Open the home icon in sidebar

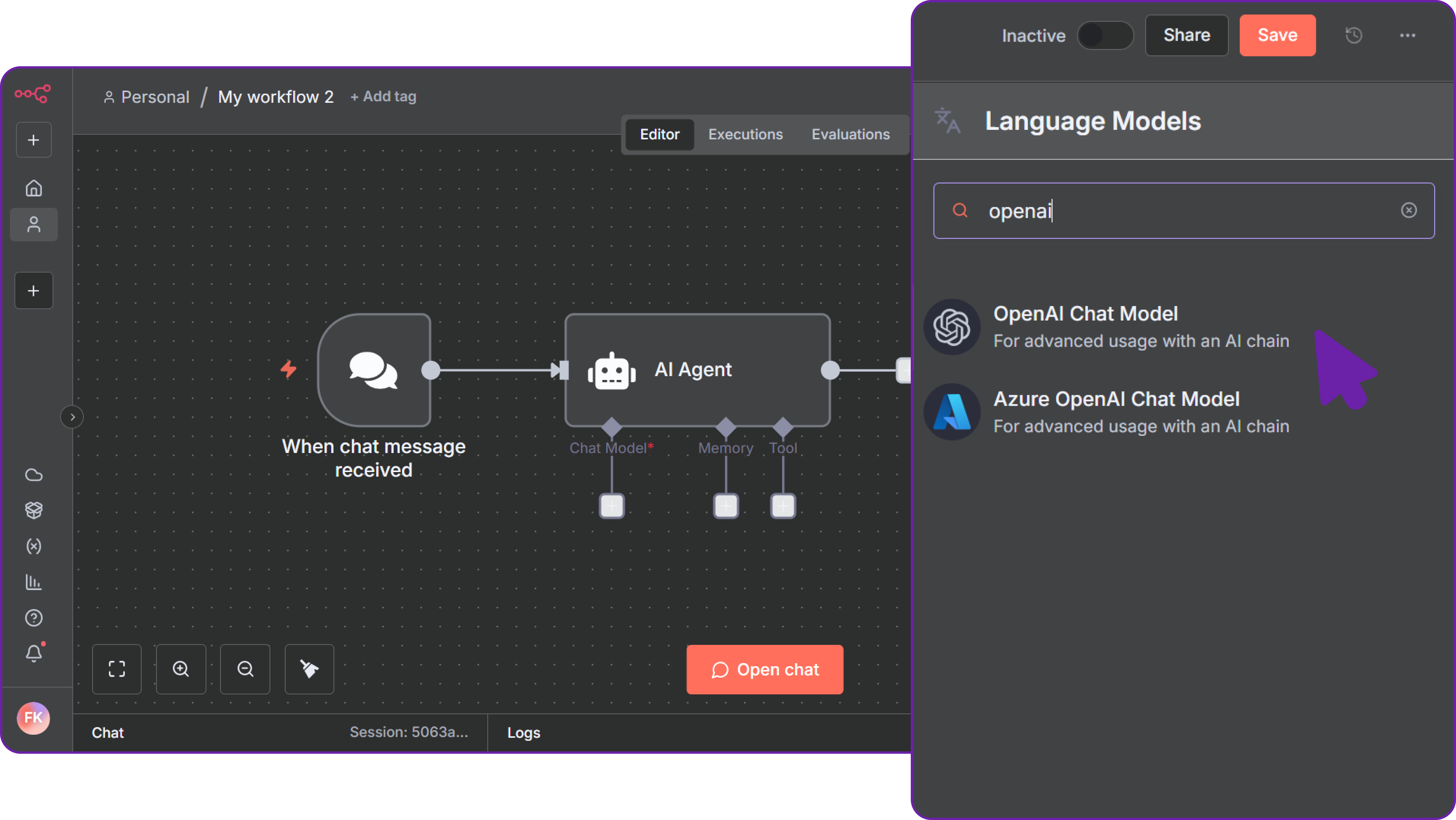(34, 188)
